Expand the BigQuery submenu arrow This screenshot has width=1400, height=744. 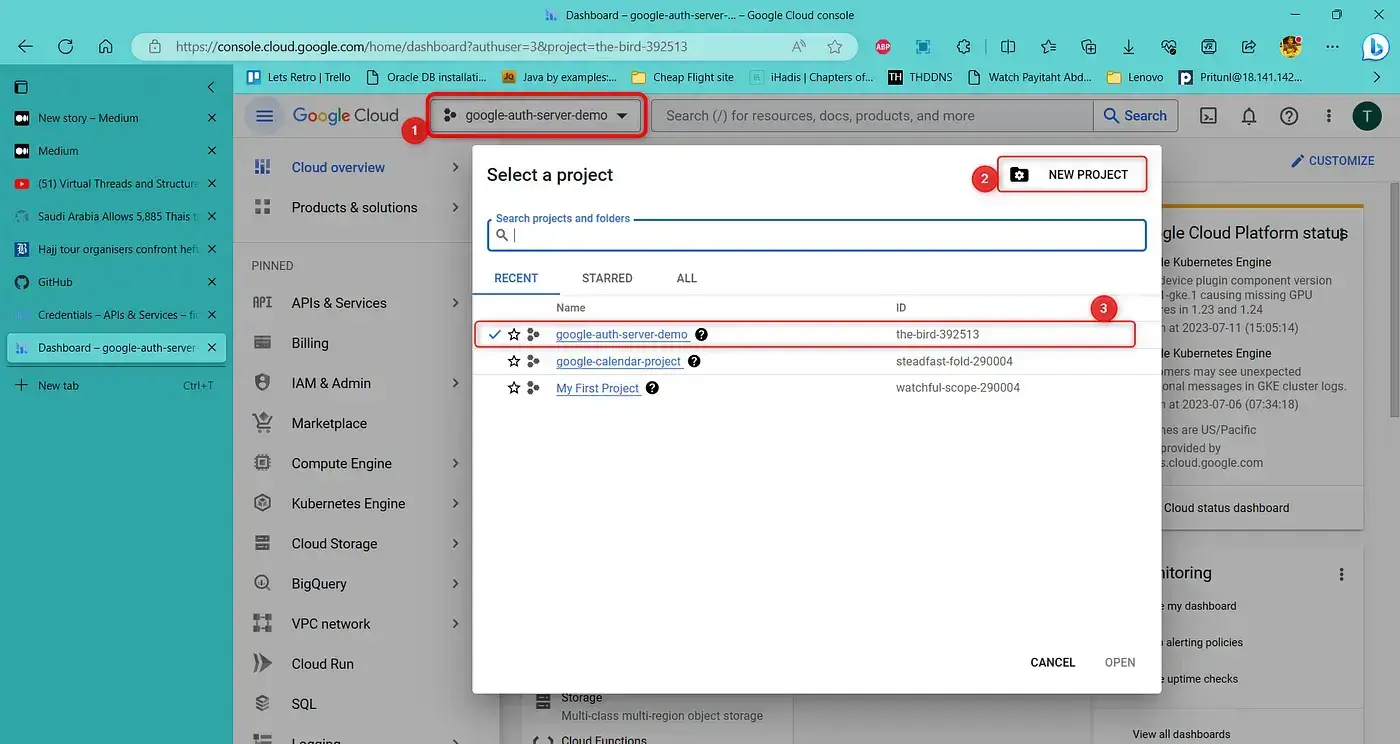tap(456, 583)
